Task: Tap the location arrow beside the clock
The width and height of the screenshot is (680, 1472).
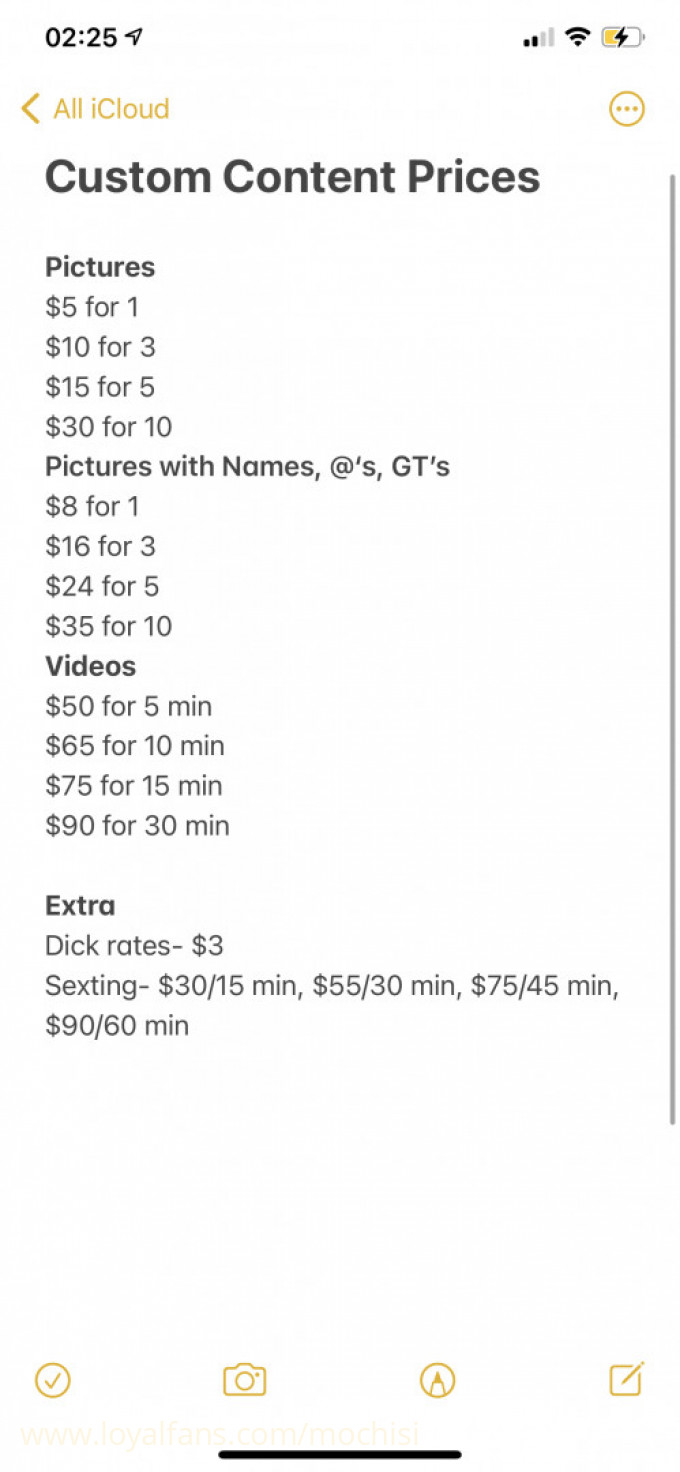Action: pyautogui.click(x=134, y=38)
